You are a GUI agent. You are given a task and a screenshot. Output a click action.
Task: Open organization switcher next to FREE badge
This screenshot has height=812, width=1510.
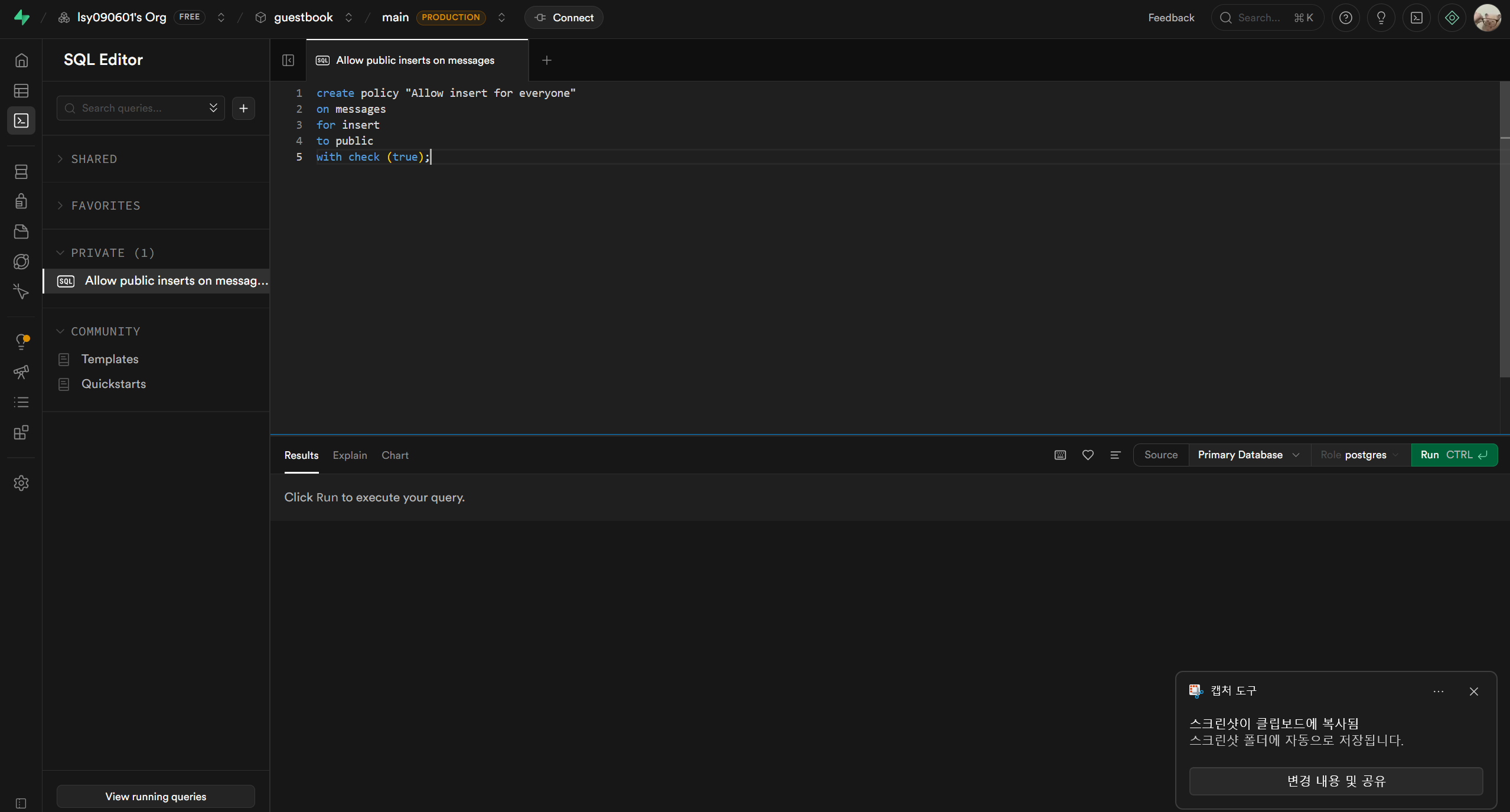(x=221, y=17)
